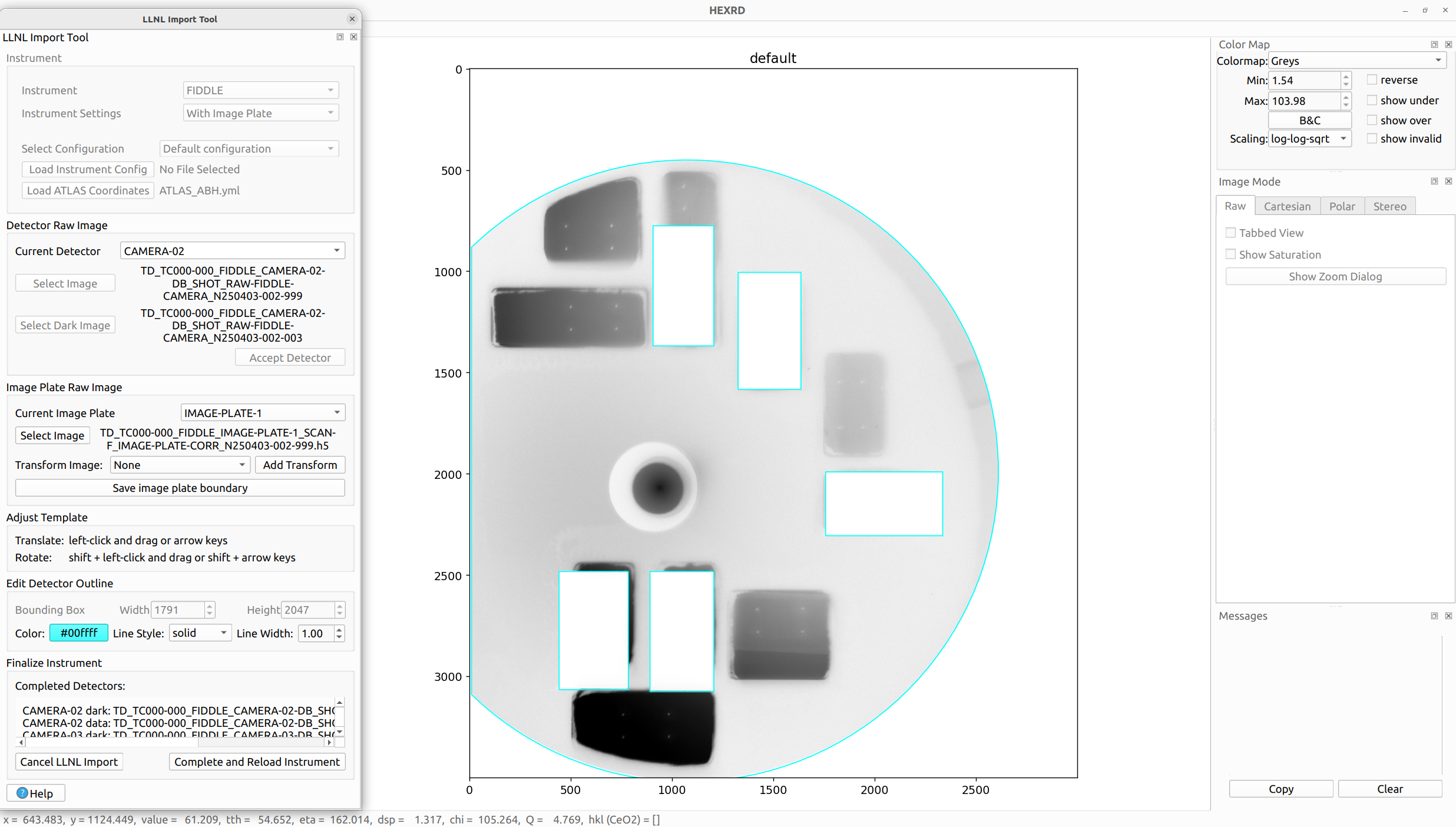Switch to the Raw image mode tab
The width and height of the screenshot is (1456, 827).
1235,206
